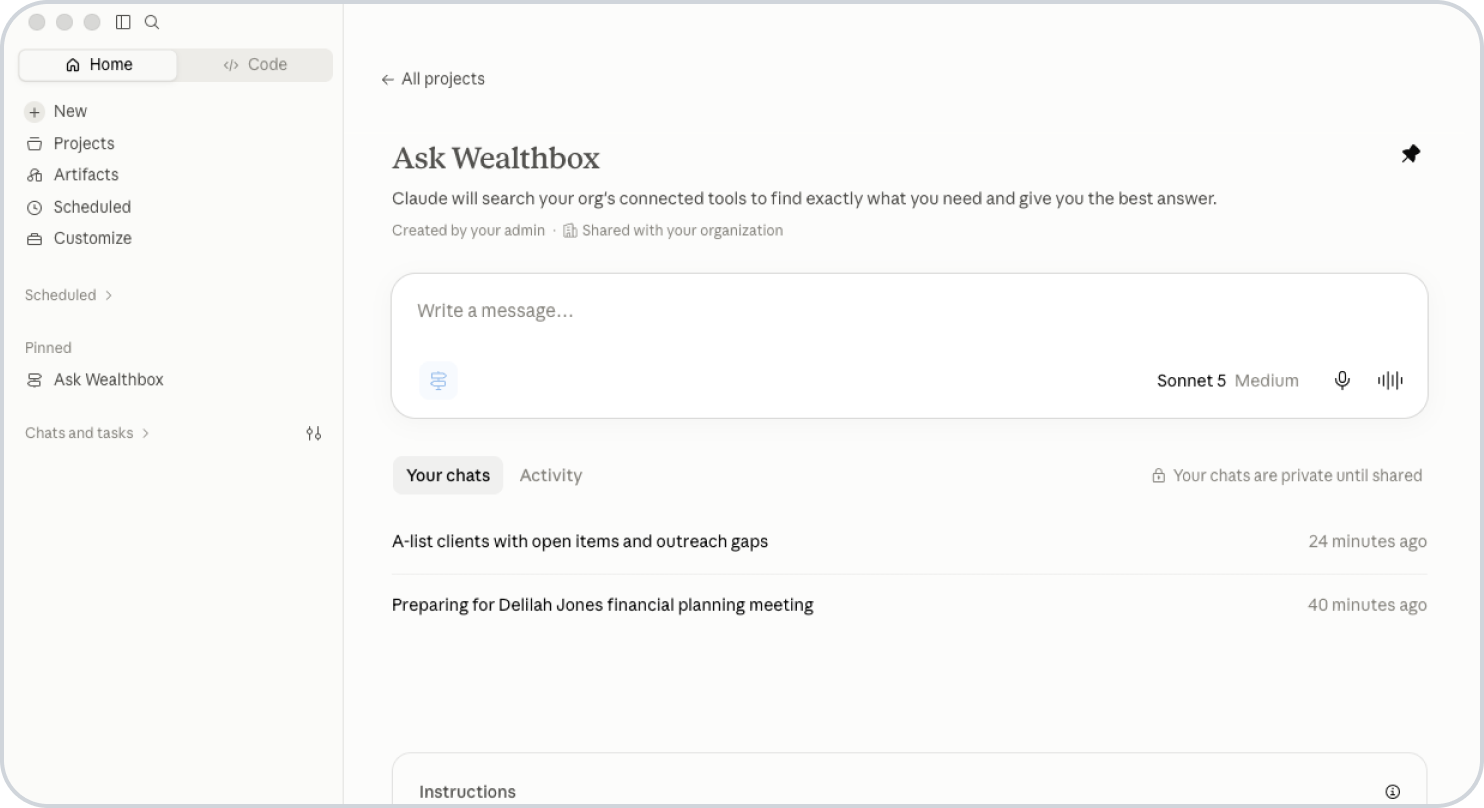
Task: Select the Your chats tab
Action: [x=448, y=475]
